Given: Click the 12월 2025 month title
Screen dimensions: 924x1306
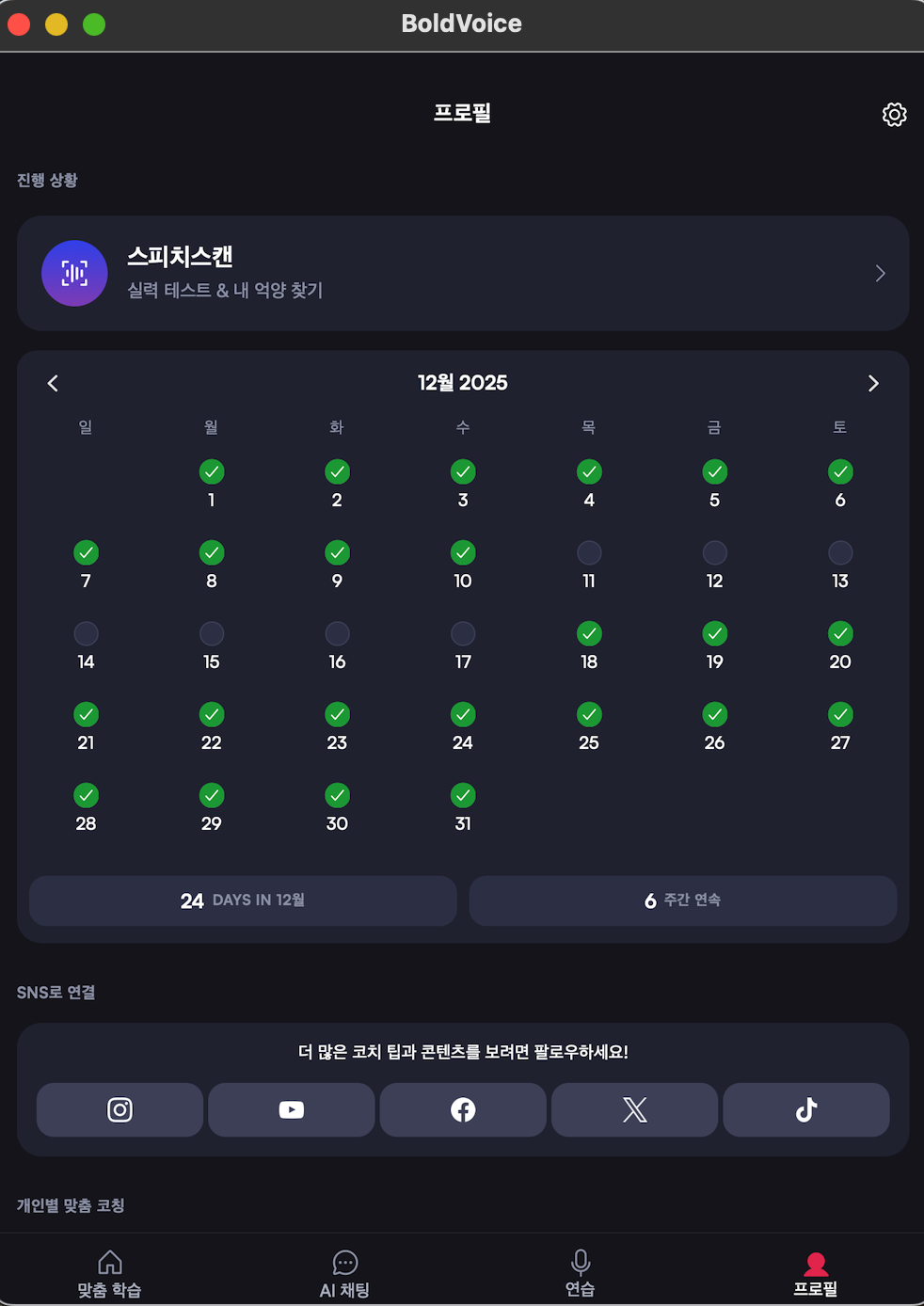Looking at the screenshot, I should pyautogui.click(x=463, y=383).
